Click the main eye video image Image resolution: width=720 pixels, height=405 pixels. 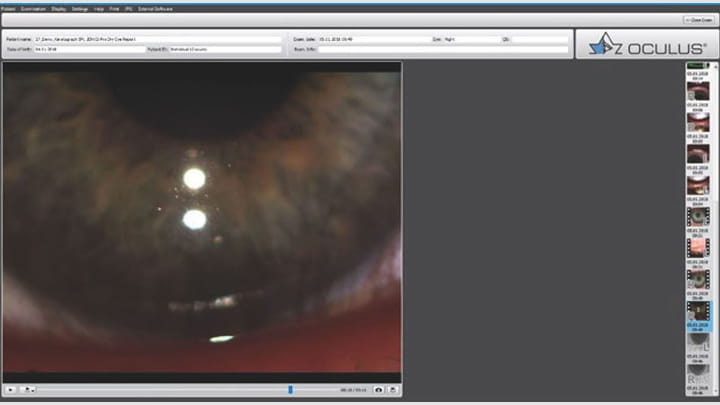tap(202, 220)
